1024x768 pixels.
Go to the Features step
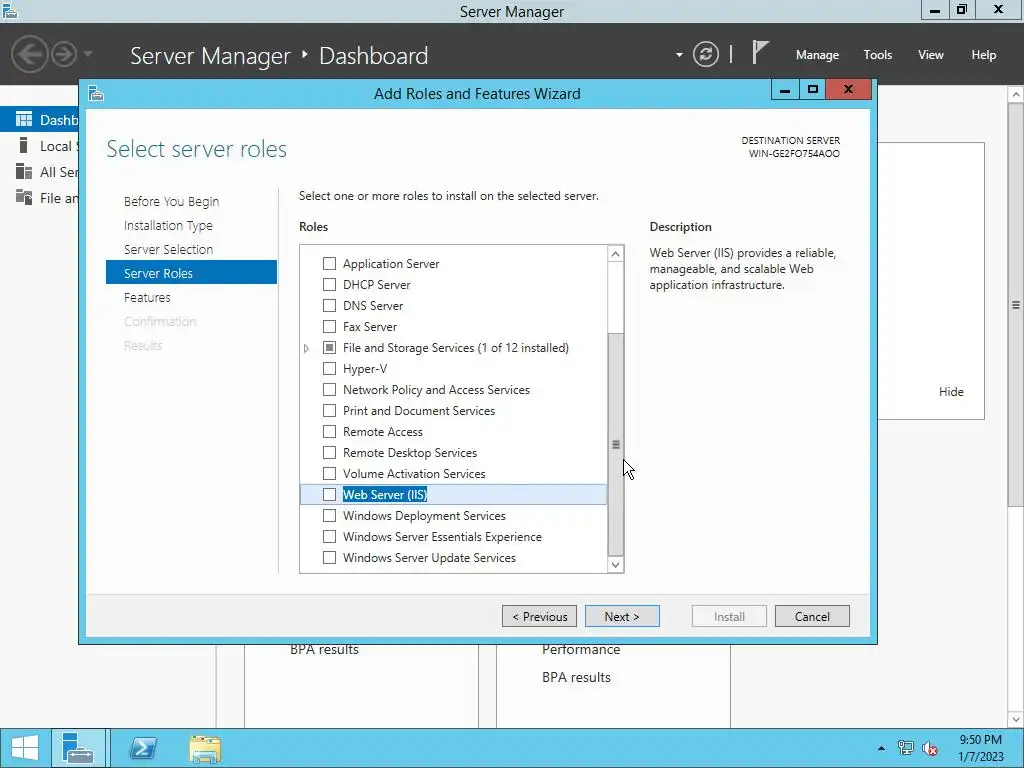(x=147, y=297)
